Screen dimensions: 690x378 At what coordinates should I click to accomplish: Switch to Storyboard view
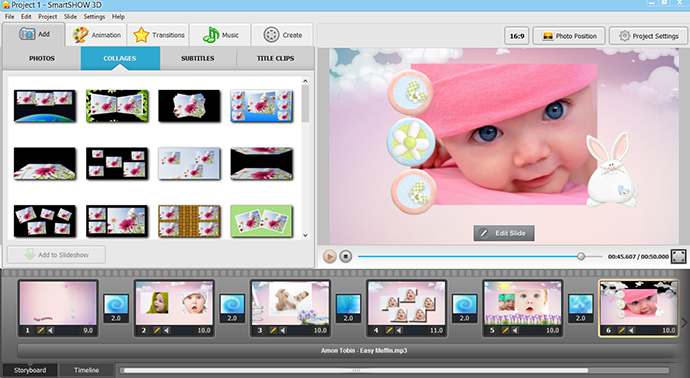(29, 370)
